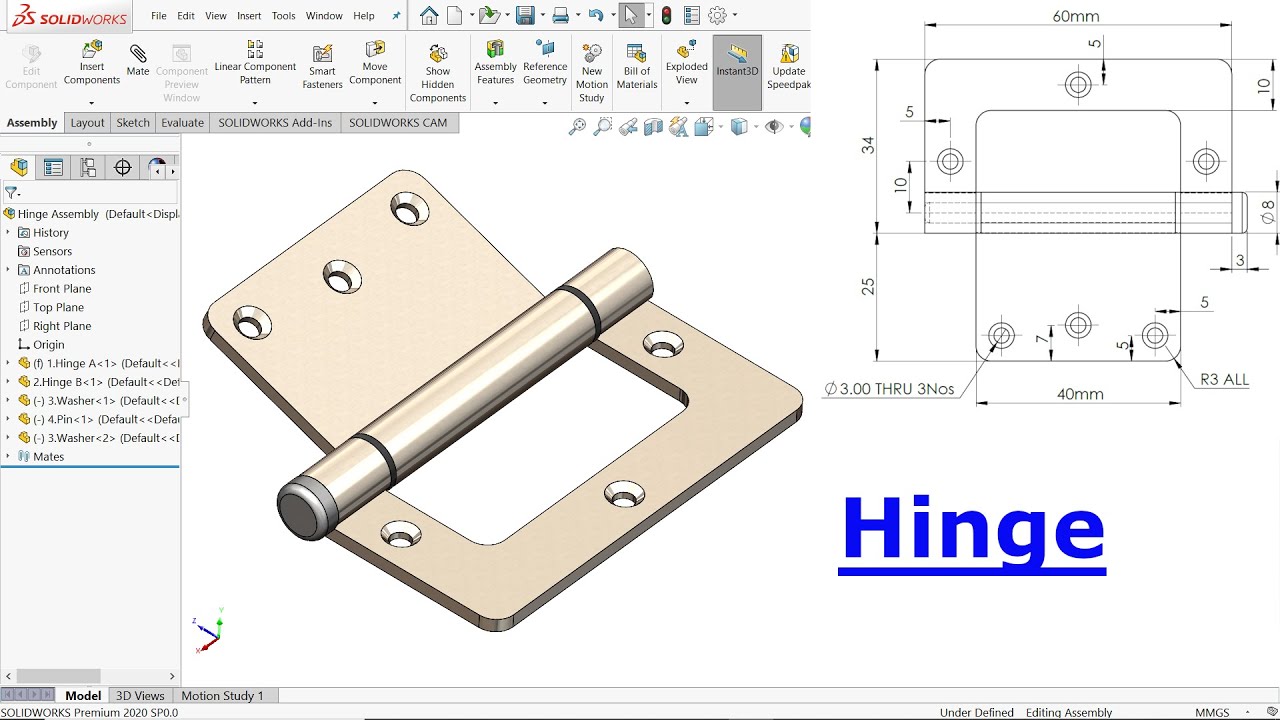Create a new document with New icon
This screenshot has width=1280, height=720.
click(455, 15)
